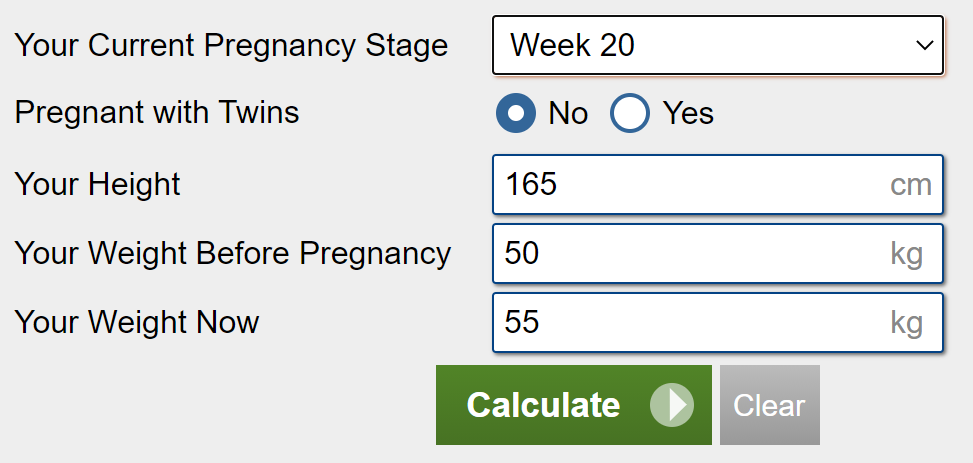Click the Your Current Pregnancy Stage label

coord(231,46)
